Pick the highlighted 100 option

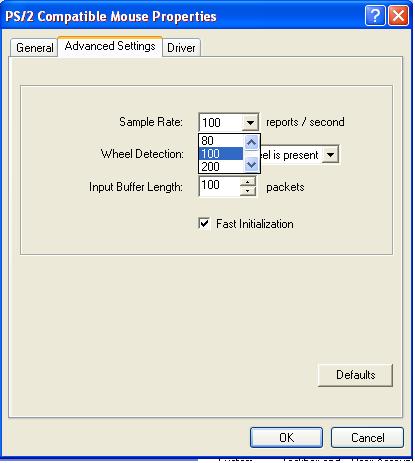[221, 154]
